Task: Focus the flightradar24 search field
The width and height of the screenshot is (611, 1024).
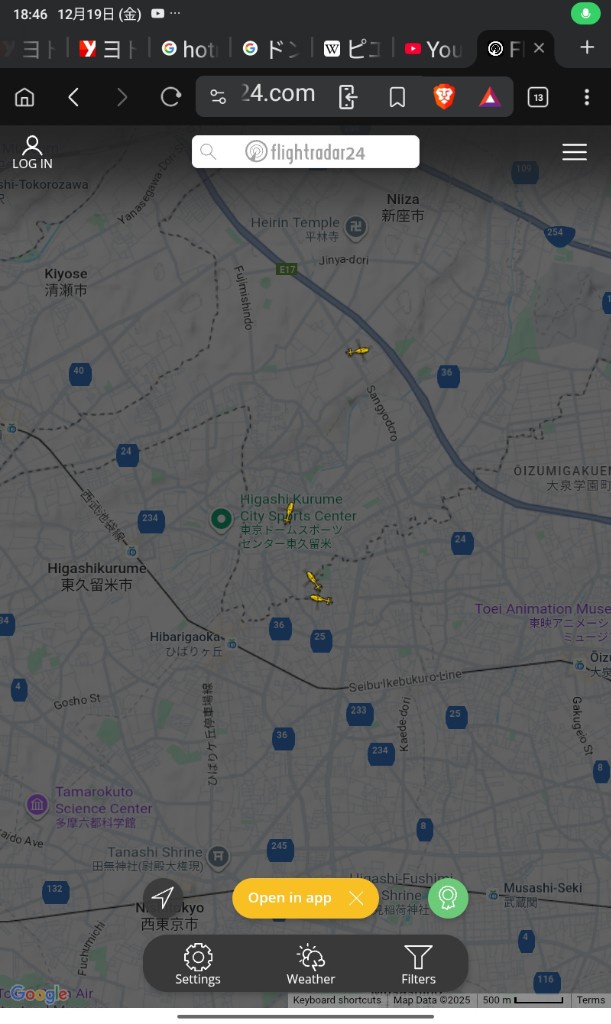Action: pos(306,152)
